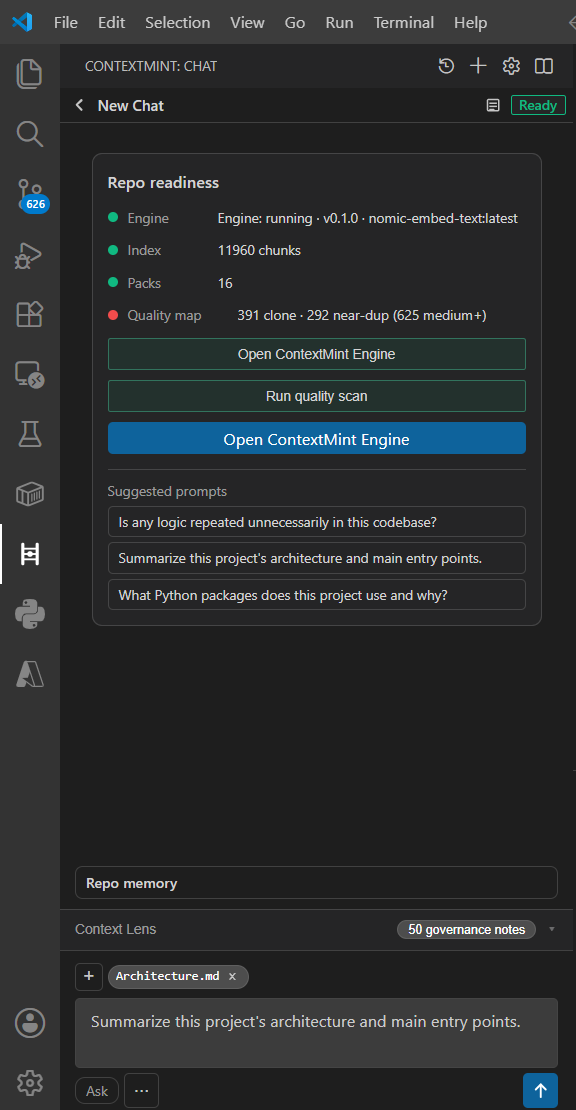The height and width of the screenshot is (1110, 576).
Task: Open the Edit menu
Action: 111,23
